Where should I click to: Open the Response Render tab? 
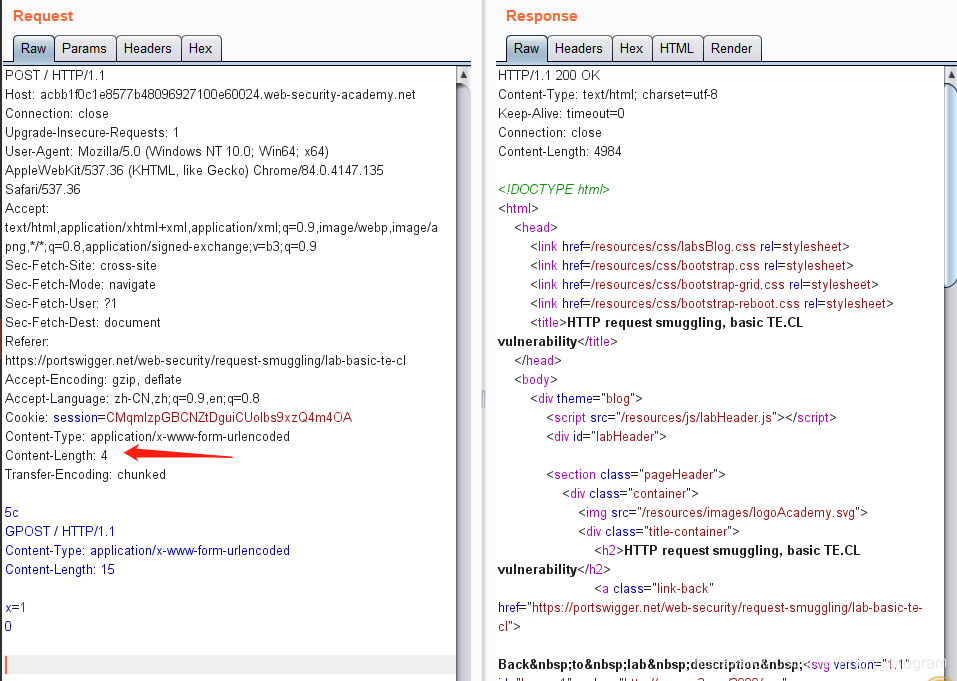pos(731,48)
